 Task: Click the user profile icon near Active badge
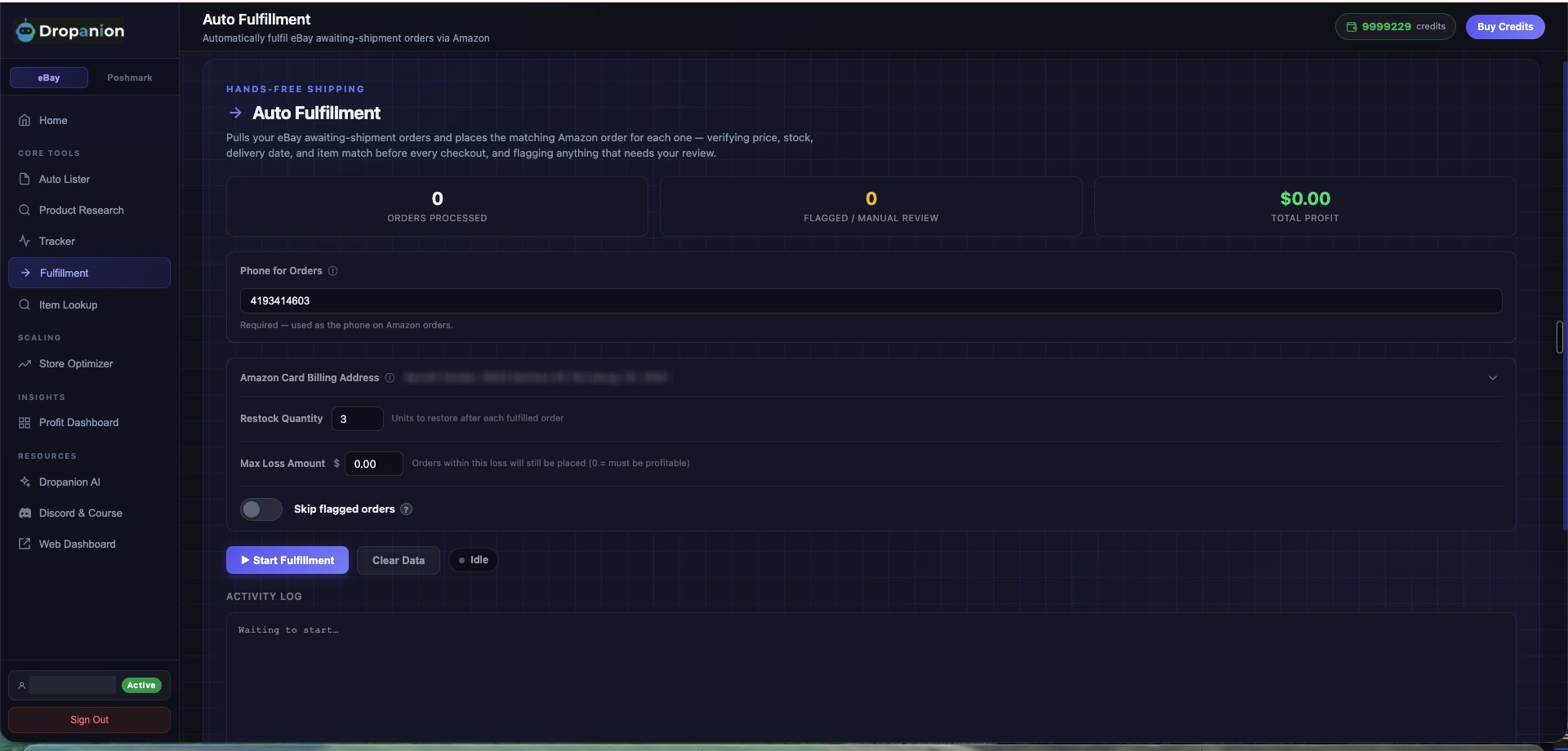22,686
